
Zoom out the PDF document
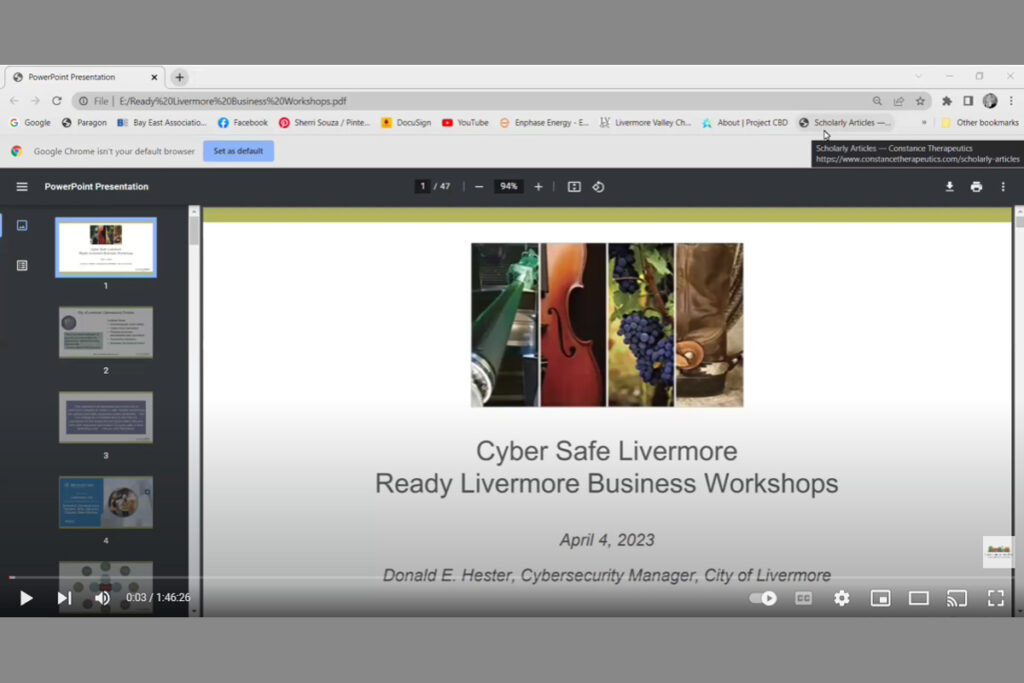click(479, 187)
